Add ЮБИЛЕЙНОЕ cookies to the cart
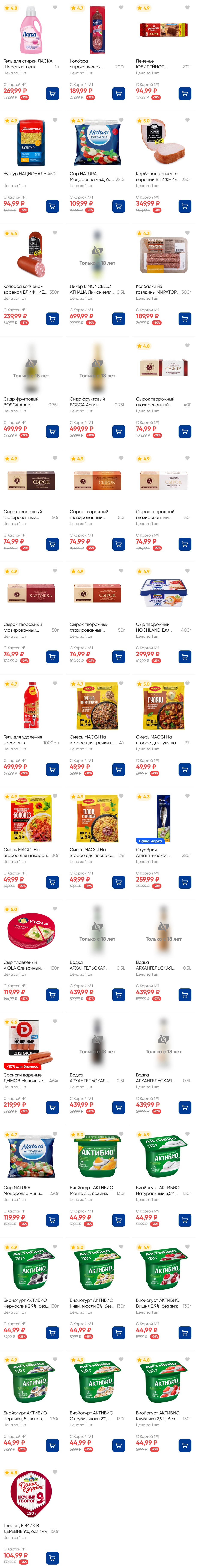Viewport: 221px width, 1568px height. 185,94
